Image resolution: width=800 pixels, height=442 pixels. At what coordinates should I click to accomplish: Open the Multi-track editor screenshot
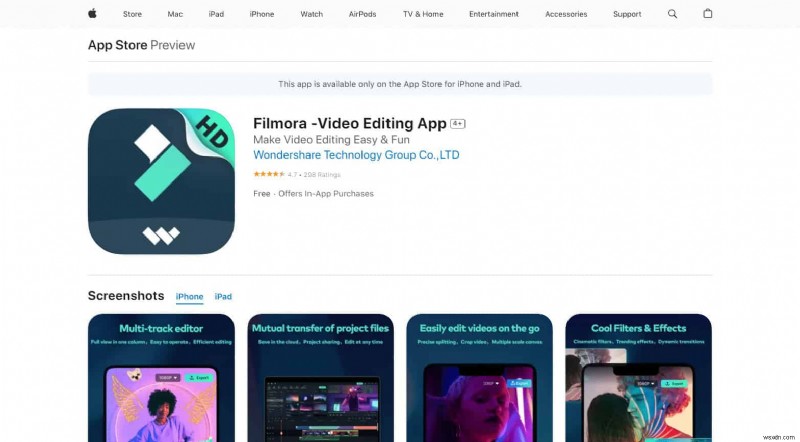click(x=161, y=378)
